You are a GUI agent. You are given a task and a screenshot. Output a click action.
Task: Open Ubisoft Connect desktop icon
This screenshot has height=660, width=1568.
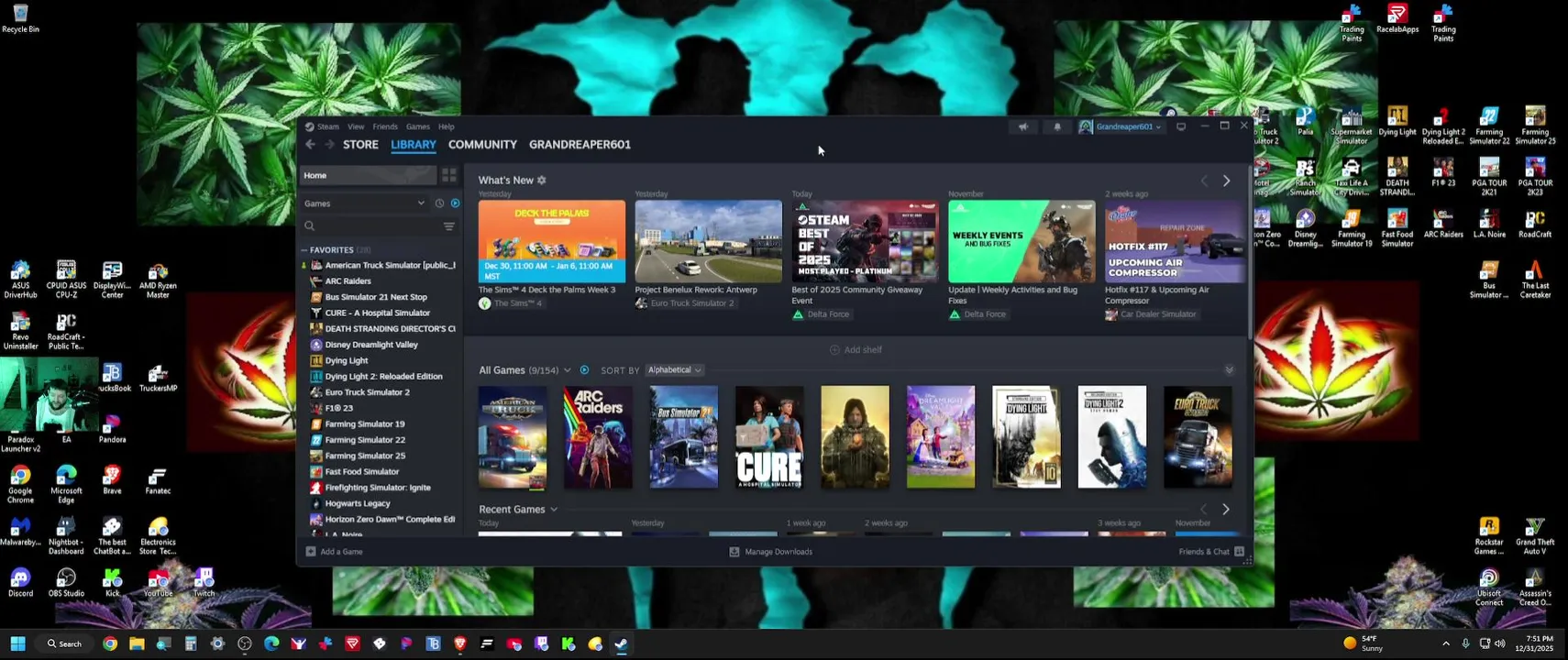tap(1489, 588)
